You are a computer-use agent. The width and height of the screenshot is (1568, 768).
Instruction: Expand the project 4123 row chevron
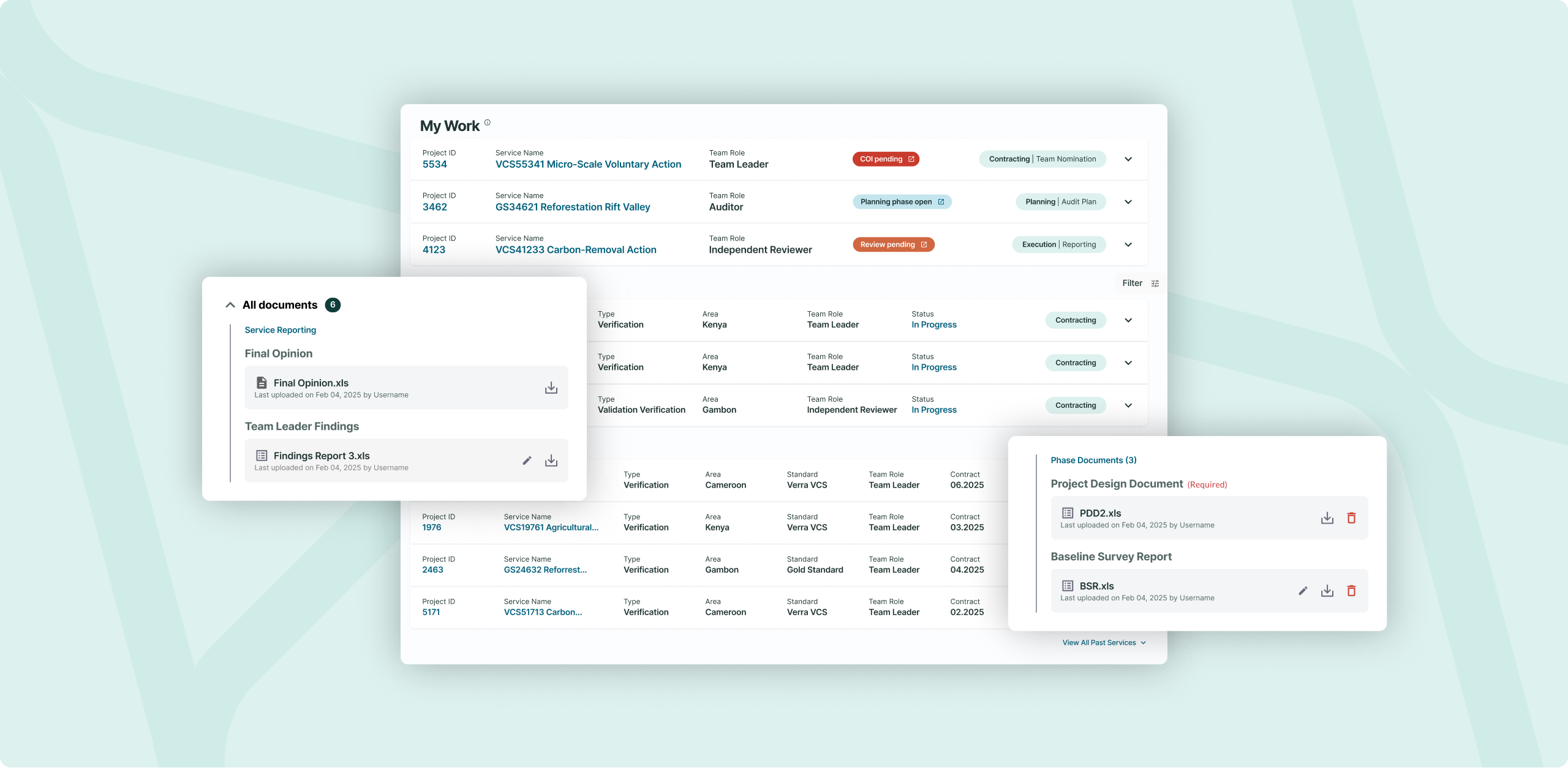(x=1128, y=245)
